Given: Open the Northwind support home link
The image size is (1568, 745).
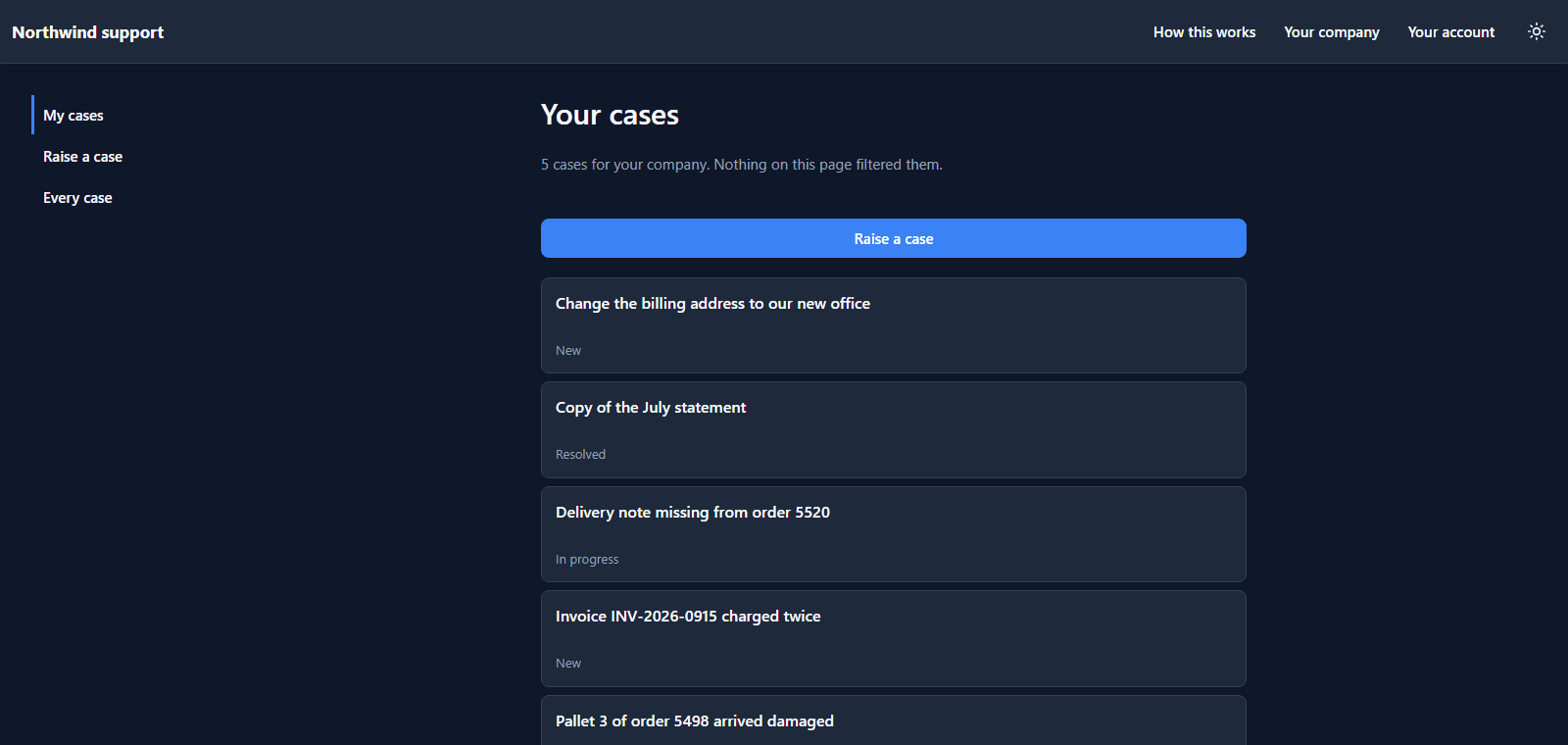Looking at the screenshot, I should pyautogui.click(x=87, y=32).
